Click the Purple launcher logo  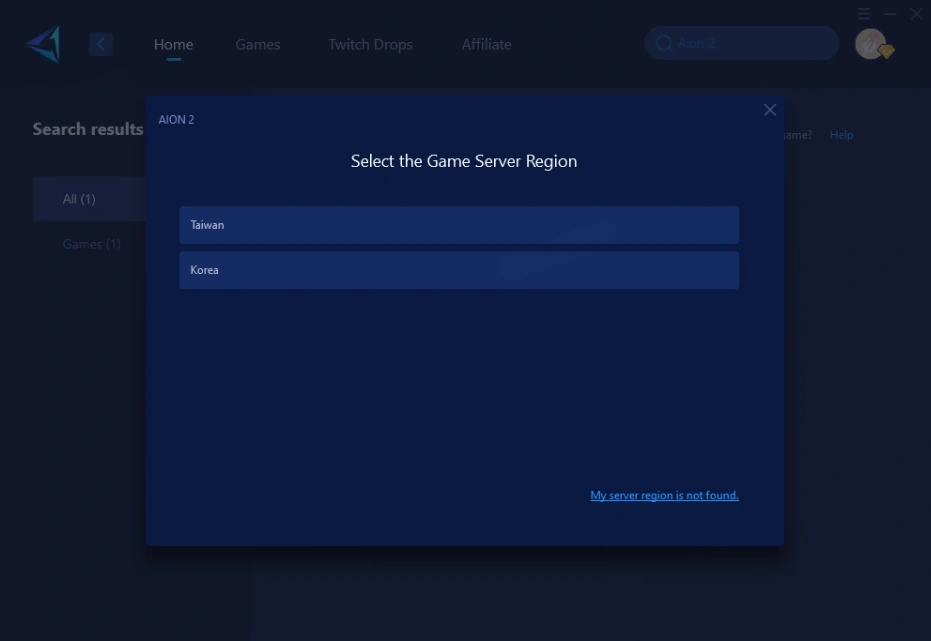(x=42, y=43)
